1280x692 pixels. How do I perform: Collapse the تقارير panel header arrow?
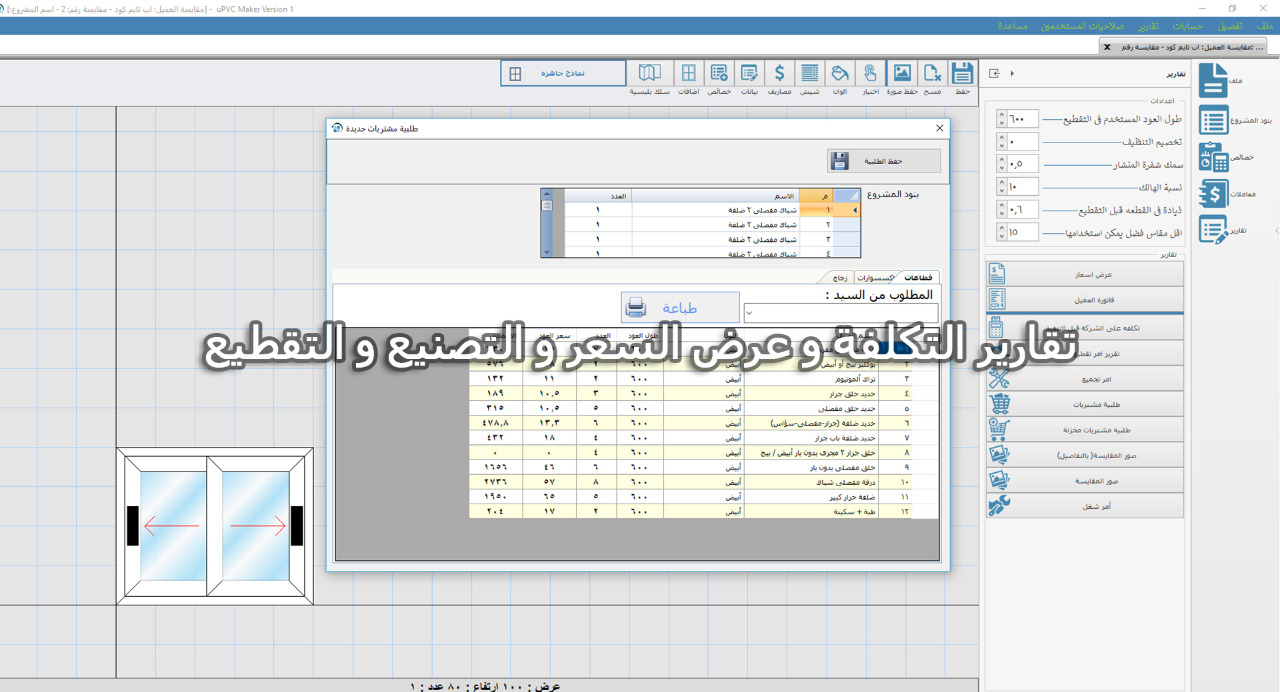(1011, 73)
